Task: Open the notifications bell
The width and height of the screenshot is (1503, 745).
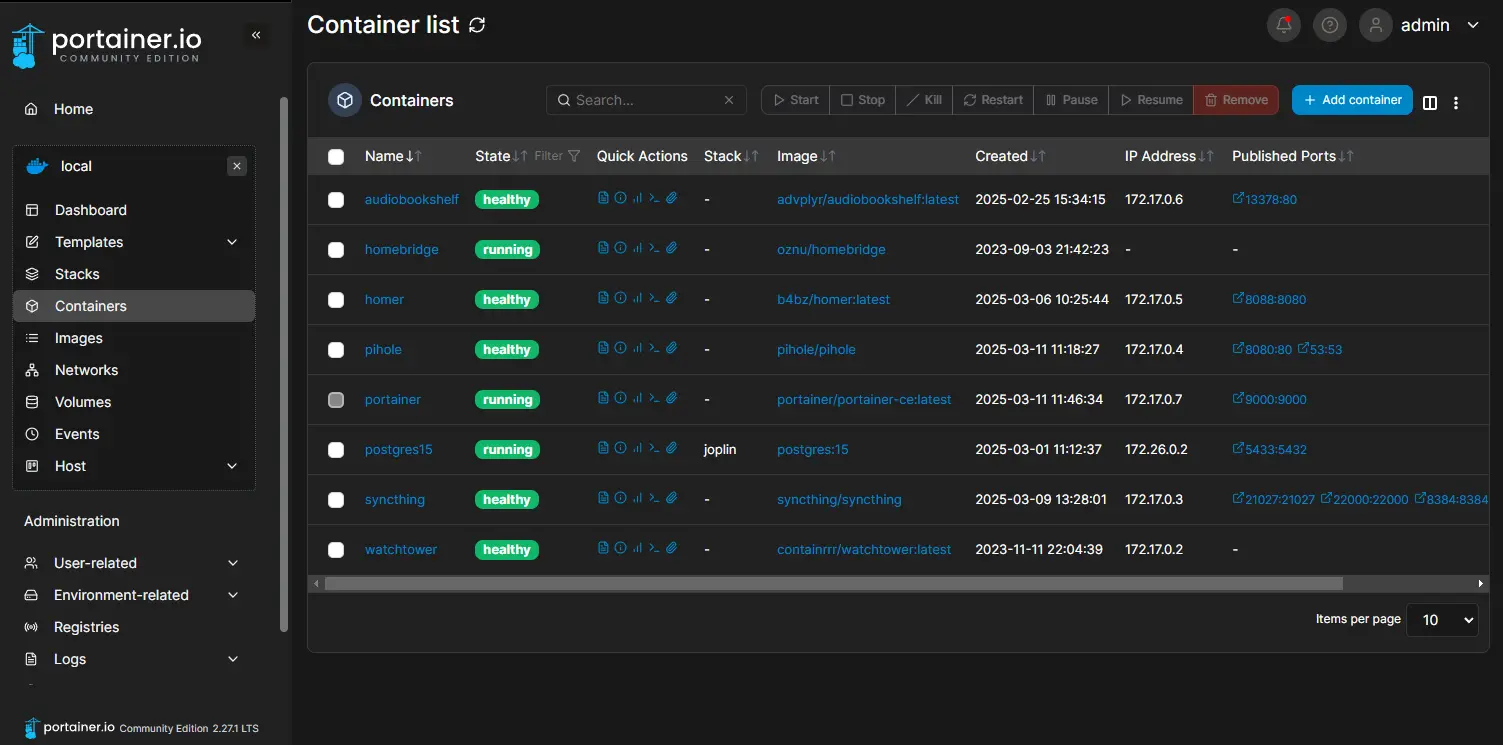Action: [x=1283, y=25]
